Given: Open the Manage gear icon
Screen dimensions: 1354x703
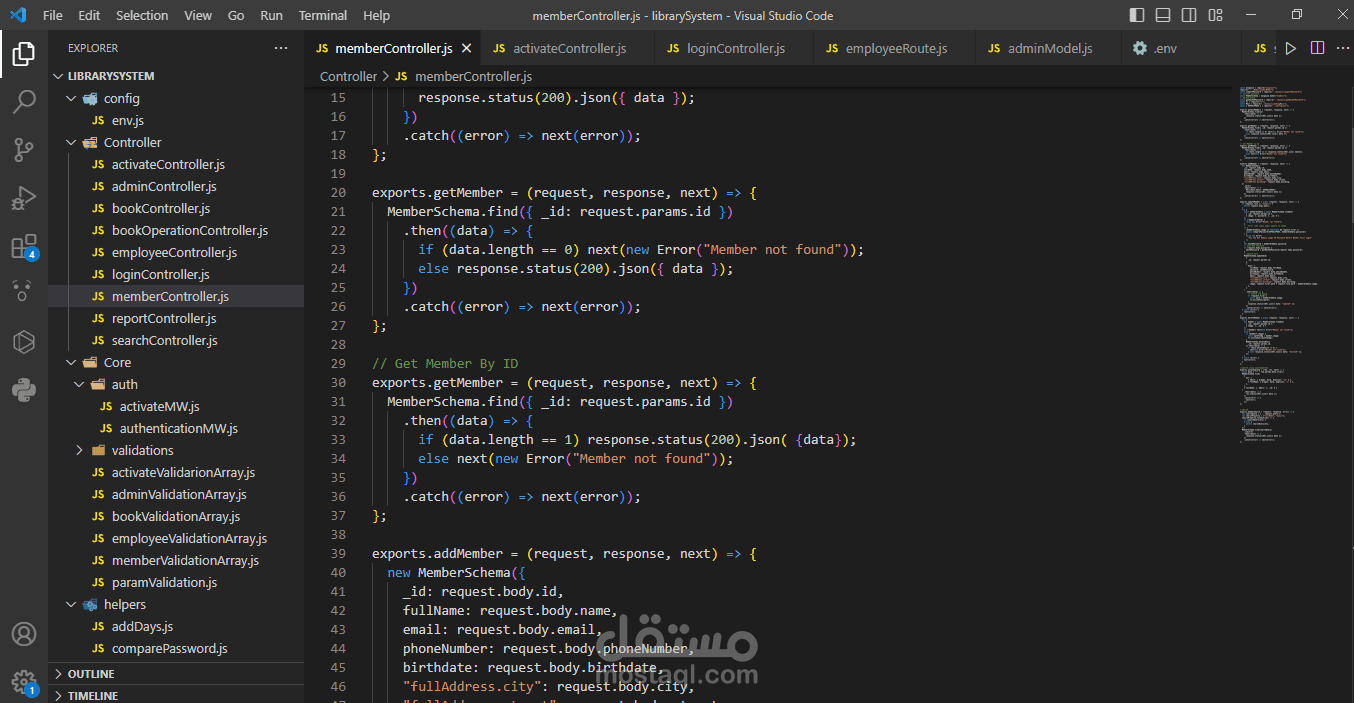Looking at the screenshot, I should click(24, 682).
